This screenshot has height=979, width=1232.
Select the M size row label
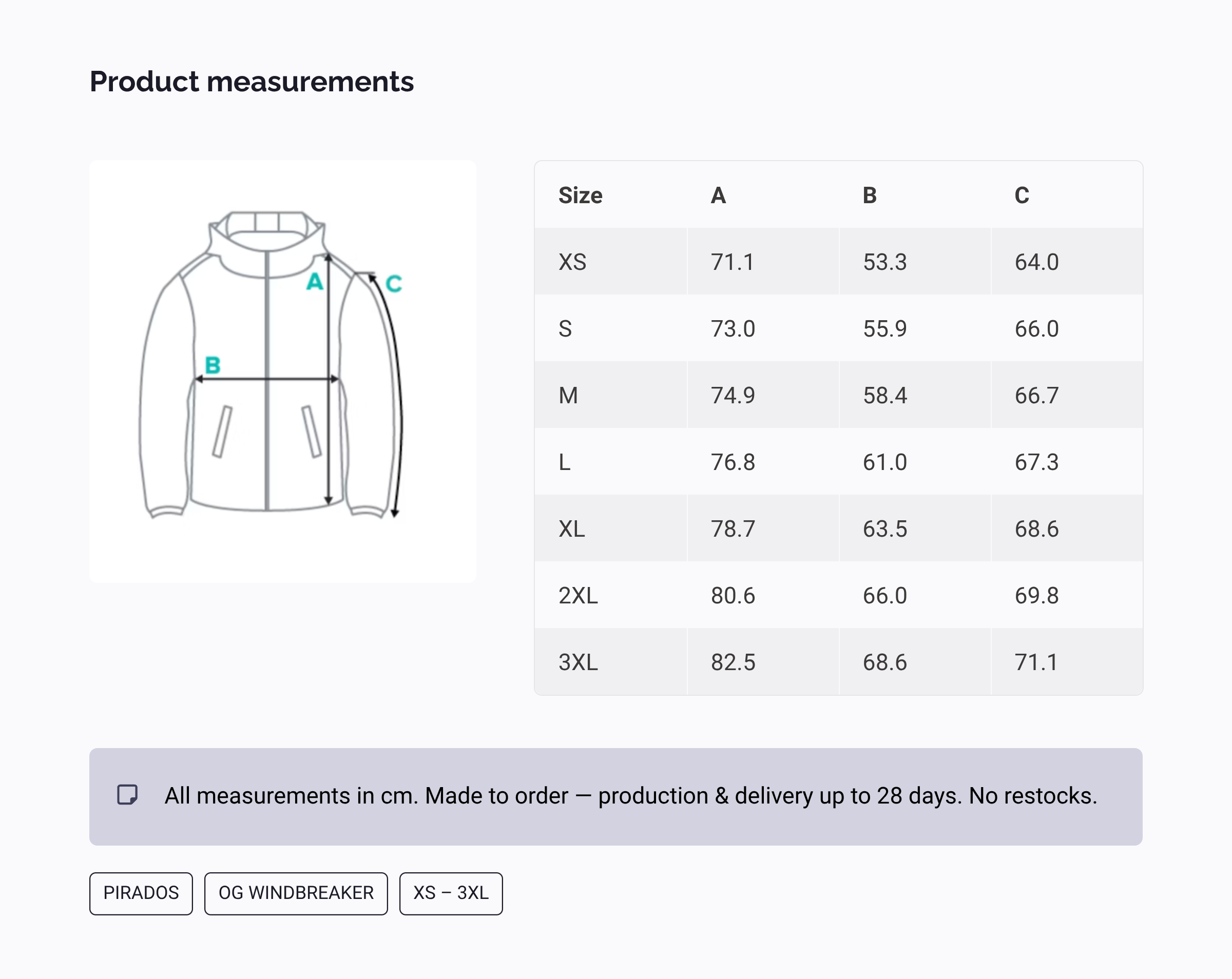tap(568, 395)
